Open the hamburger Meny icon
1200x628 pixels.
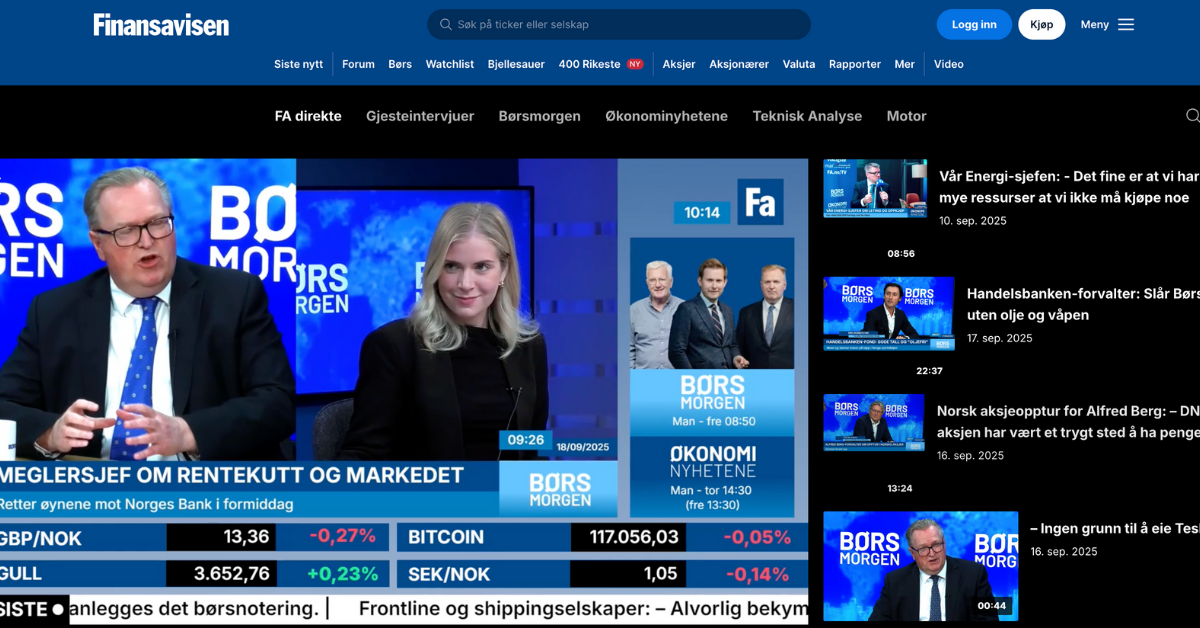(x=1126, y=25)
